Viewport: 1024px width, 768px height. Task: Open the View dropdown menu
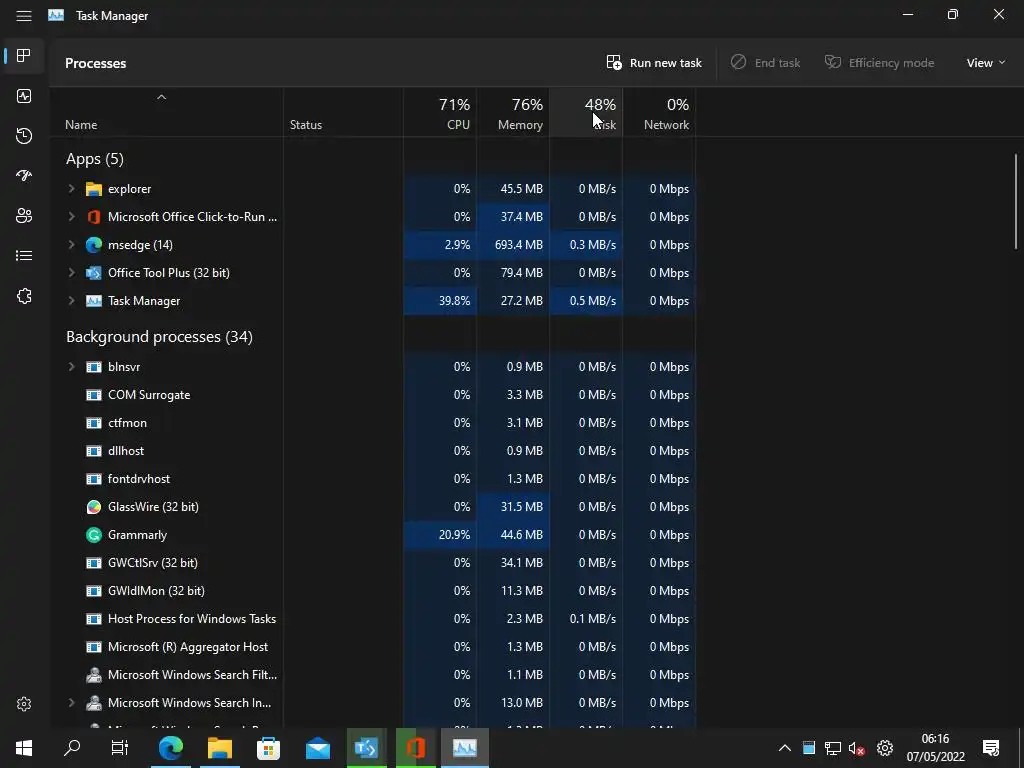985,63
